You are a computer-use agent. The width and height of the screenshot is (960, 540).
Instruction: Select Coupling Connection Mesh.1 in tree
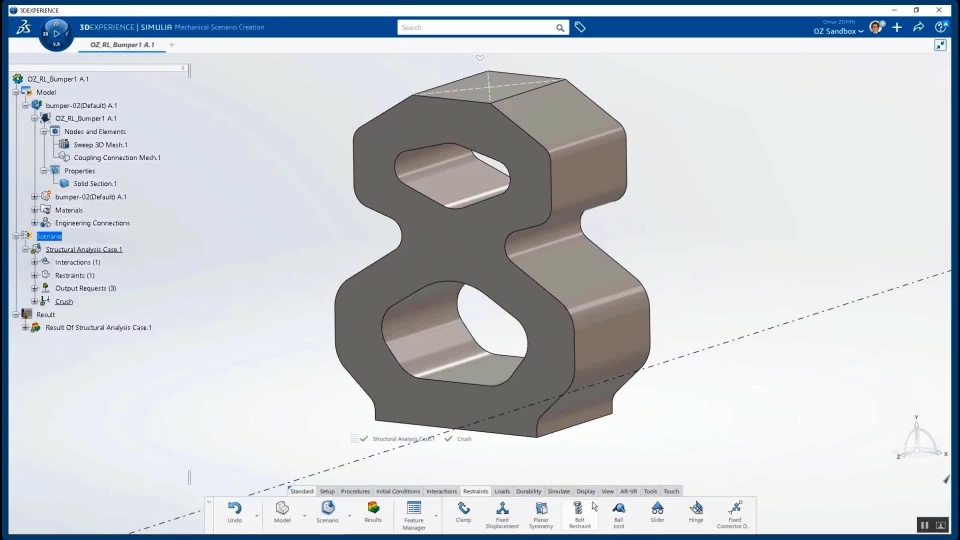117,158
